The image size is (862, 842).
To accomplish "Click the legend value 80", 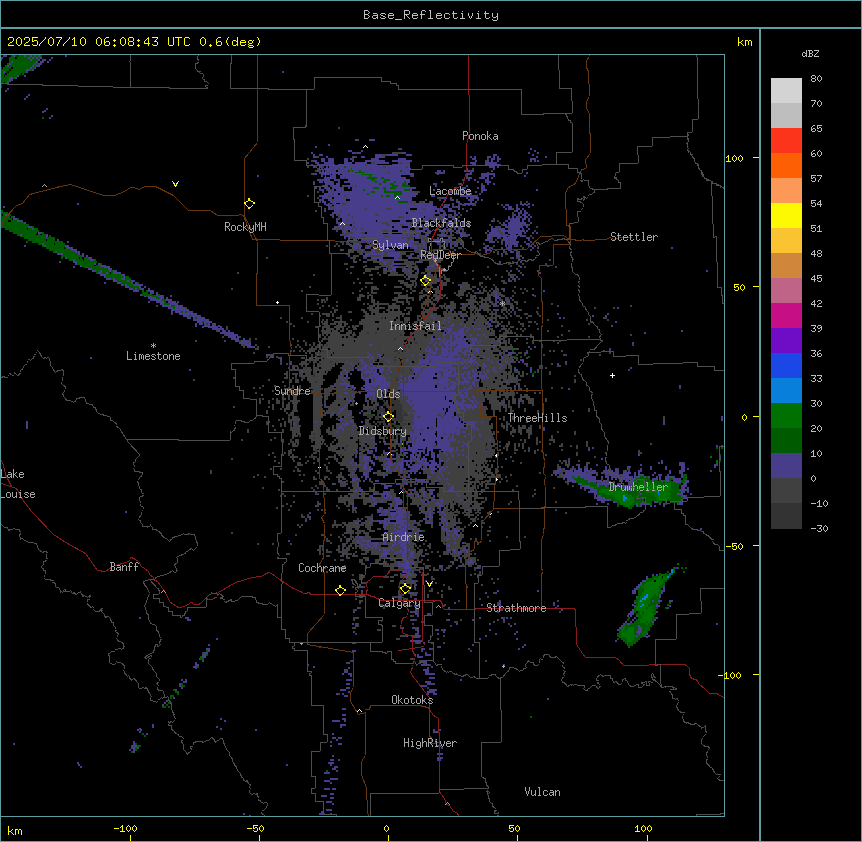I will (816, 79).
